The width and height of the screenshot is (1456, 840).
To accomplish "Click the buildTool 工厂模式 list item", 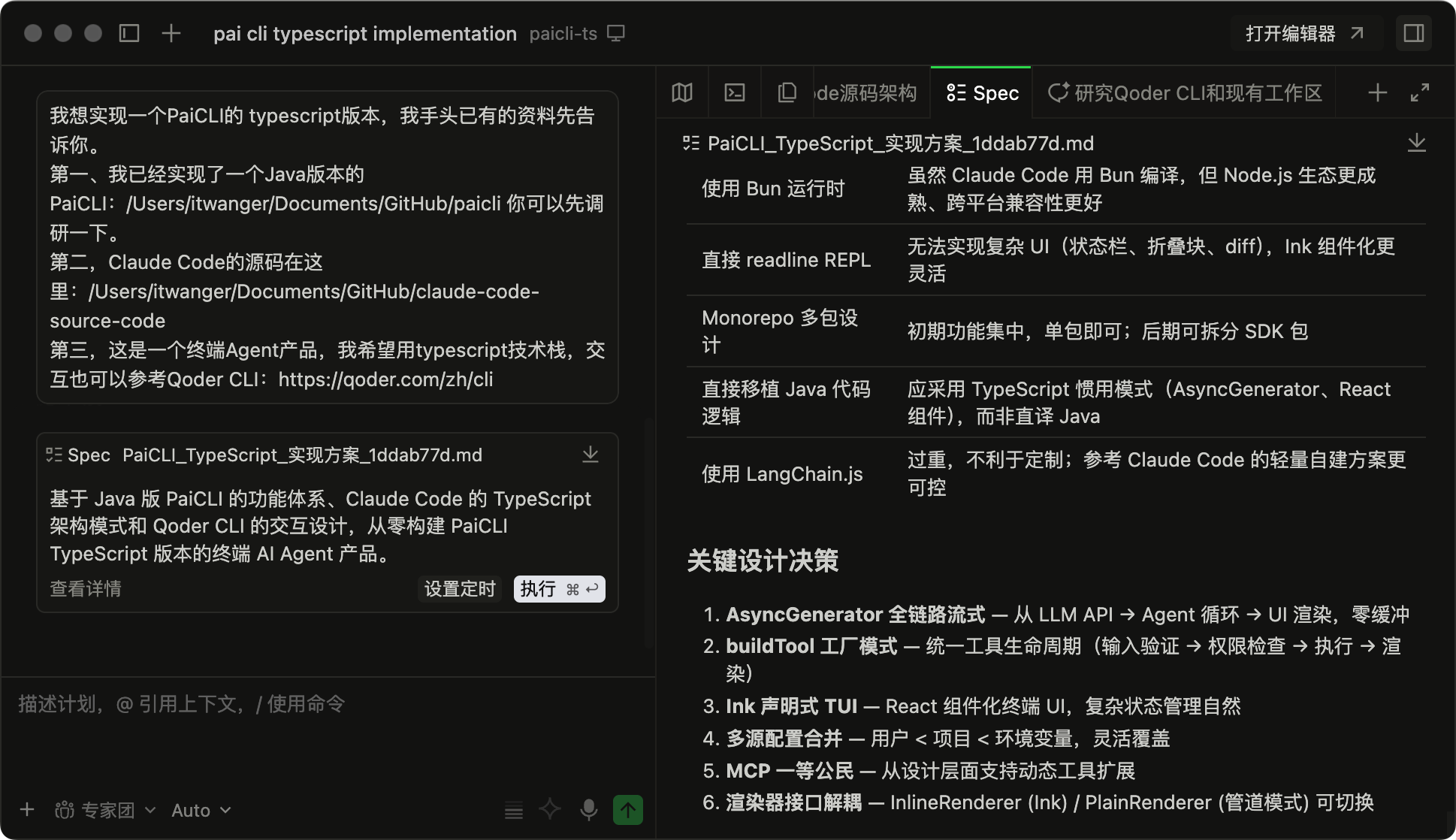I will (x=1063, y=659).
